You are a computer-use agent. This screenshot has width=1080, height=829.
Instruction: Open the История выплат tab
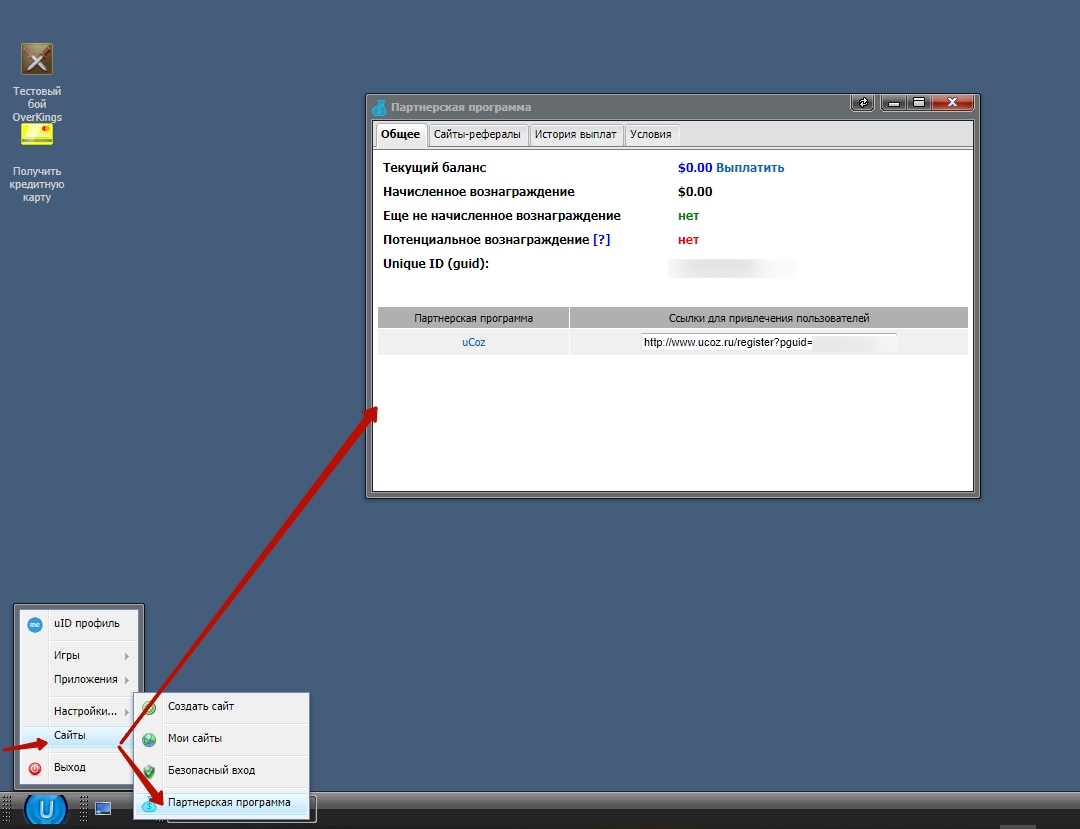click(575, 135)
